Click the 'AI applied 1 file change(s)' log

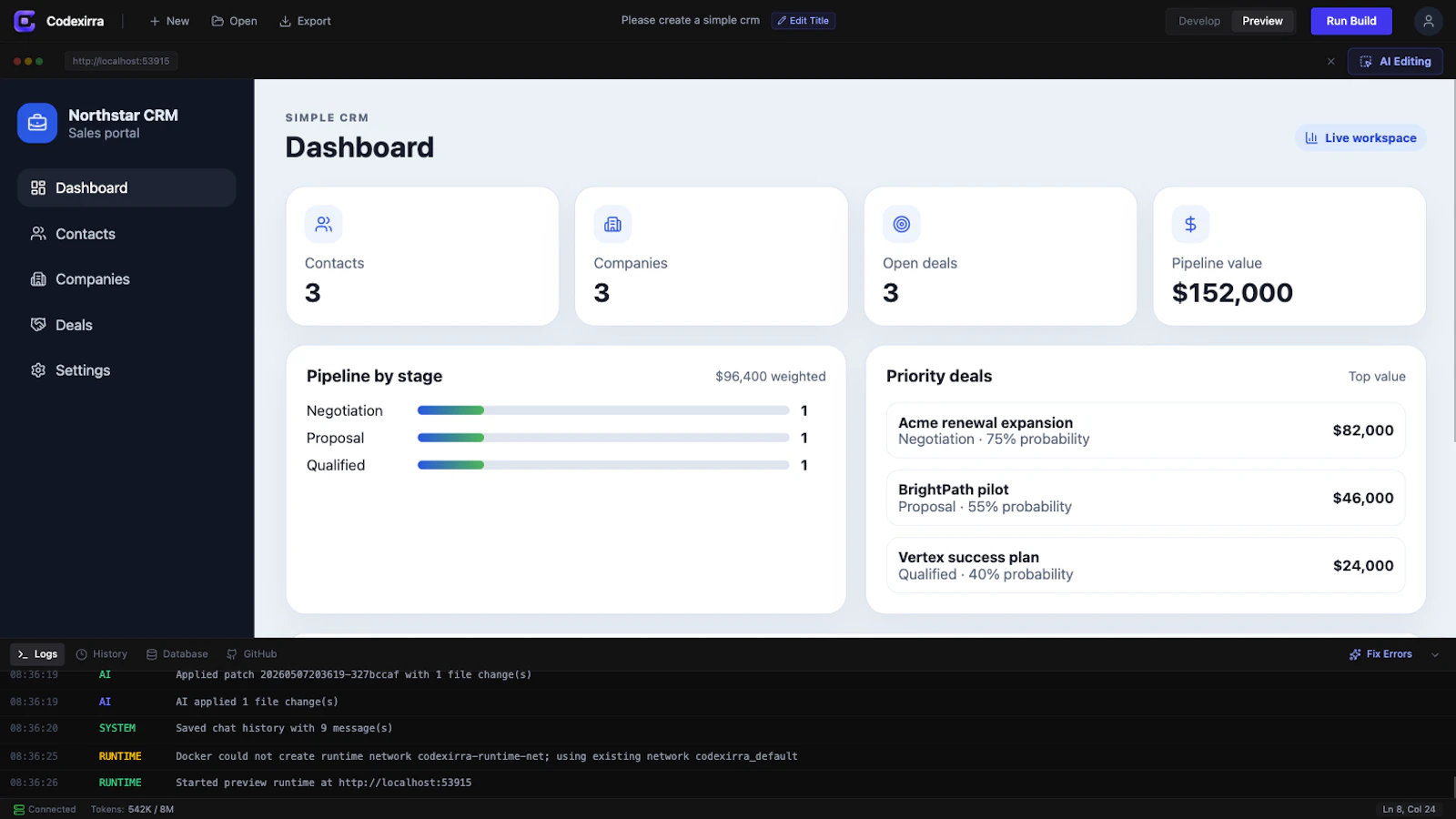tap(257, 702)
